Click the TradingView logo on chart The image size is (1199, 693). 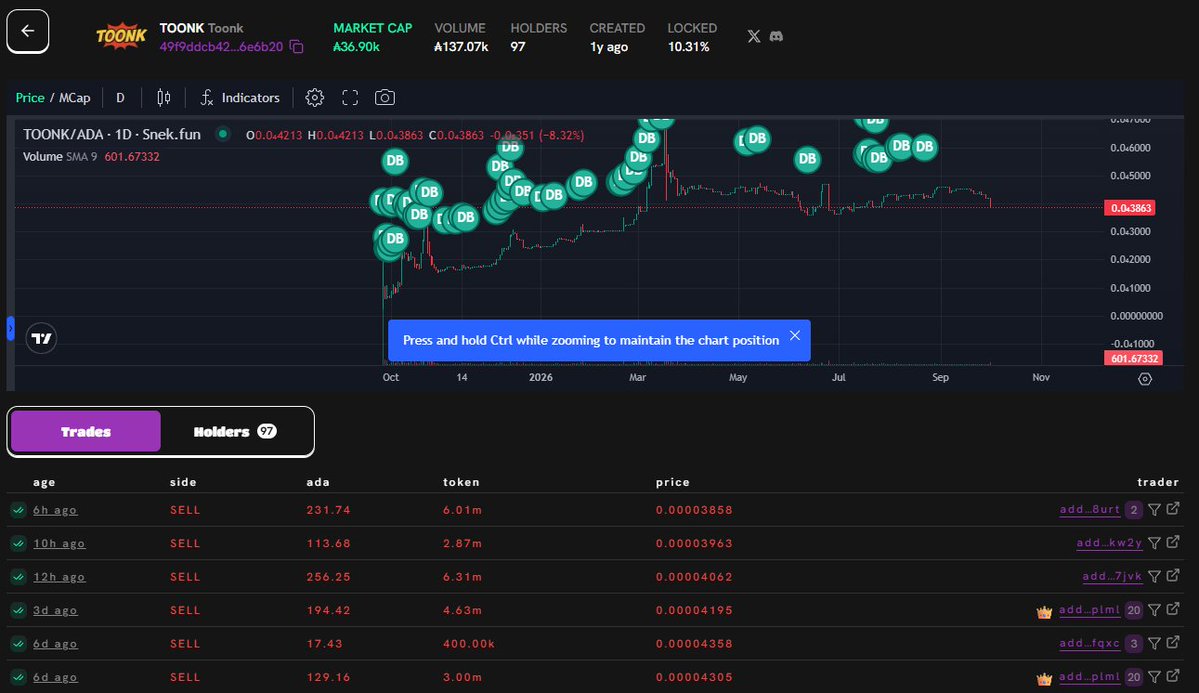click(41, 338)
